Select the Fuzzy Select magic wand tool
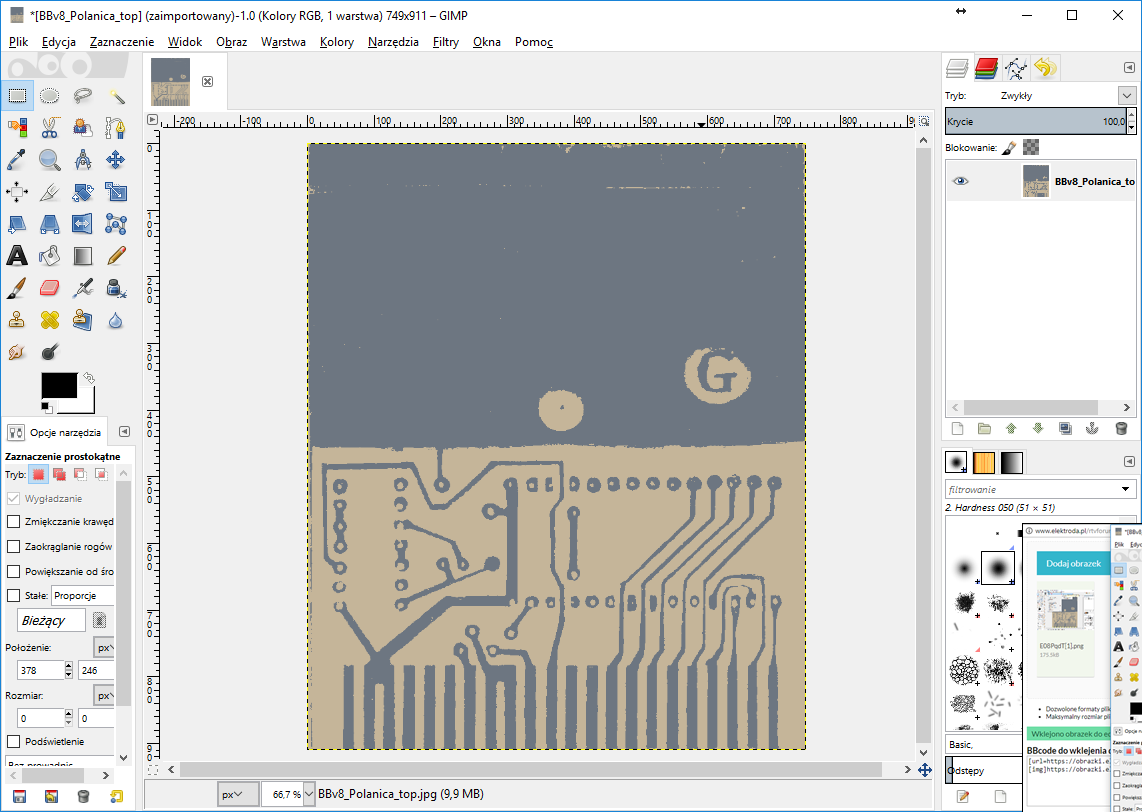This screenshot has height=812, width=1142. click(x=116, y=95)
